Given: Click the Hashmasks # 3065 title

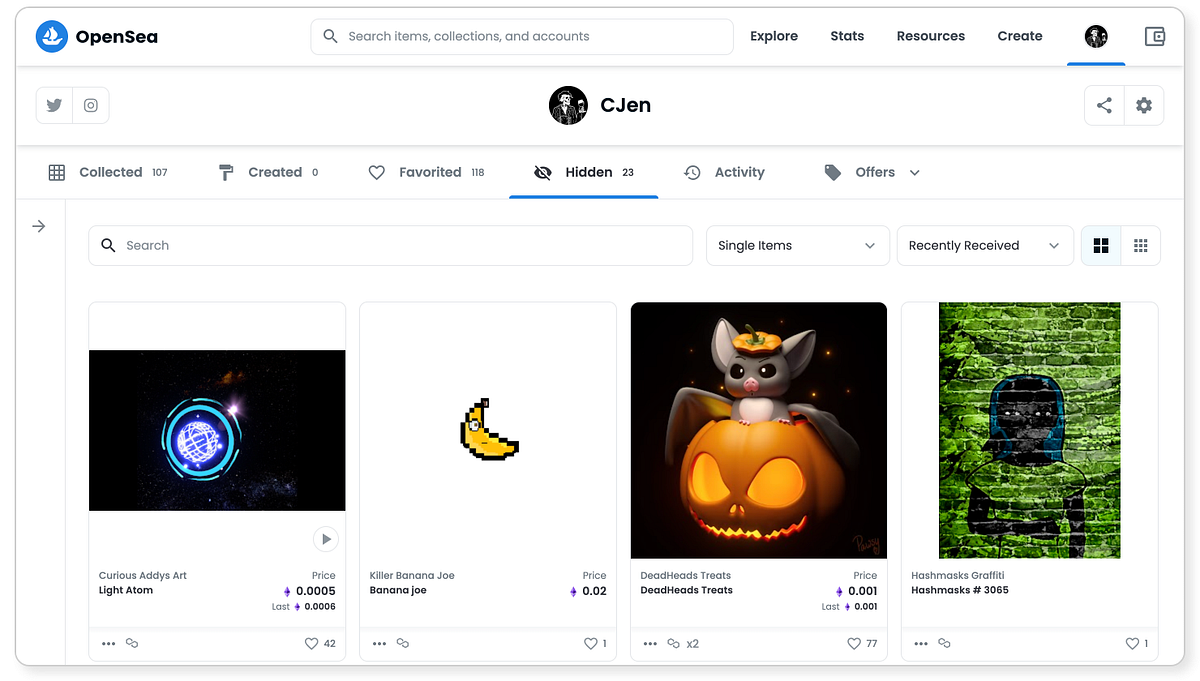Looking at the screenshot, I should tap(960, 591).
